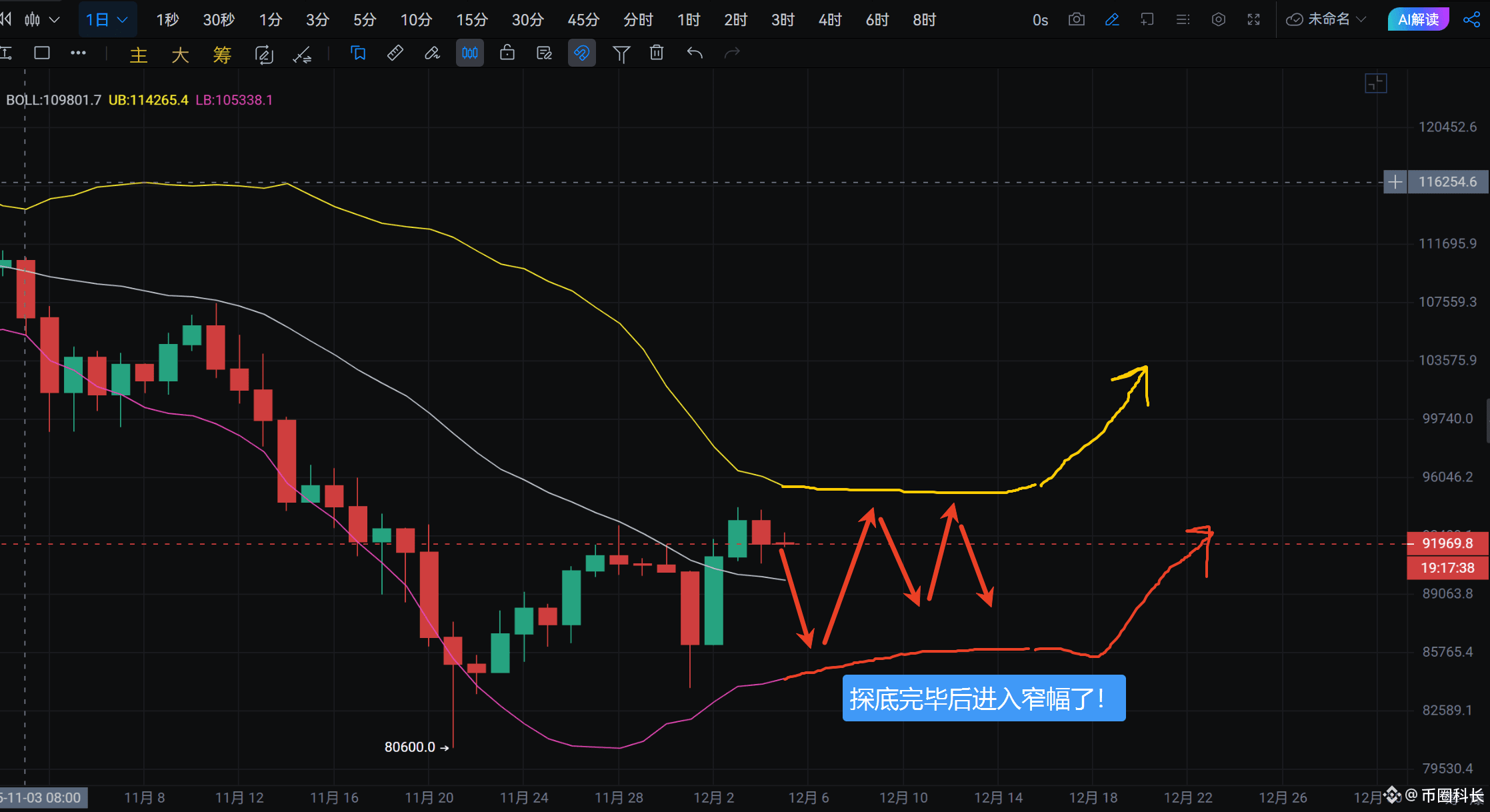Click the share icon
The width and height of the screenshot is (1490, 812).
click(1471, 19)
